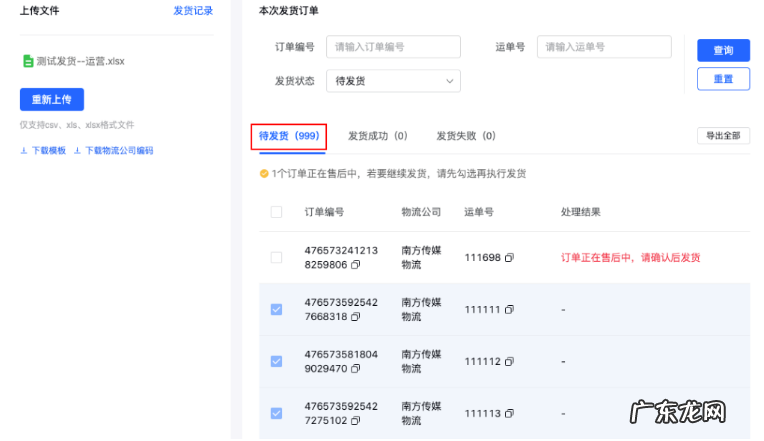Copy waybill number 111112

pos(509,362)
